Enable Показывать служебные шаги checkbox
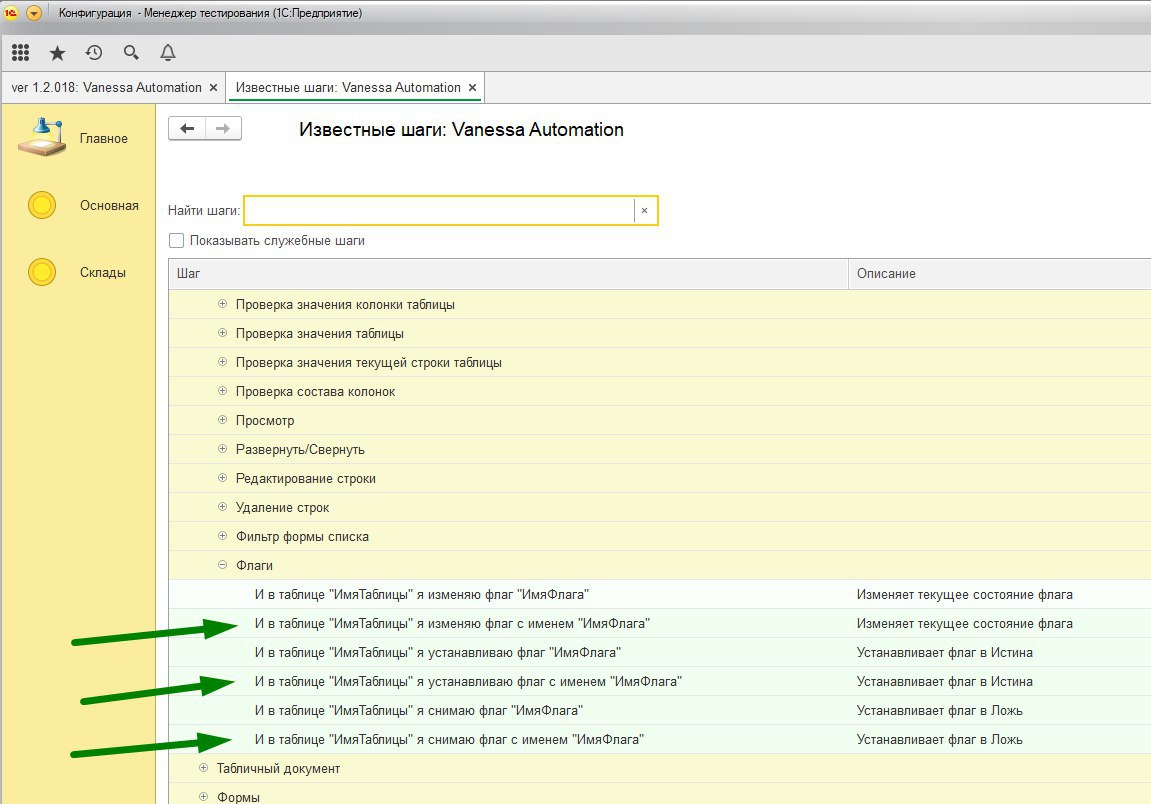Image resolution: width=1151 pixels, height=804 pixels. (176, 240)
